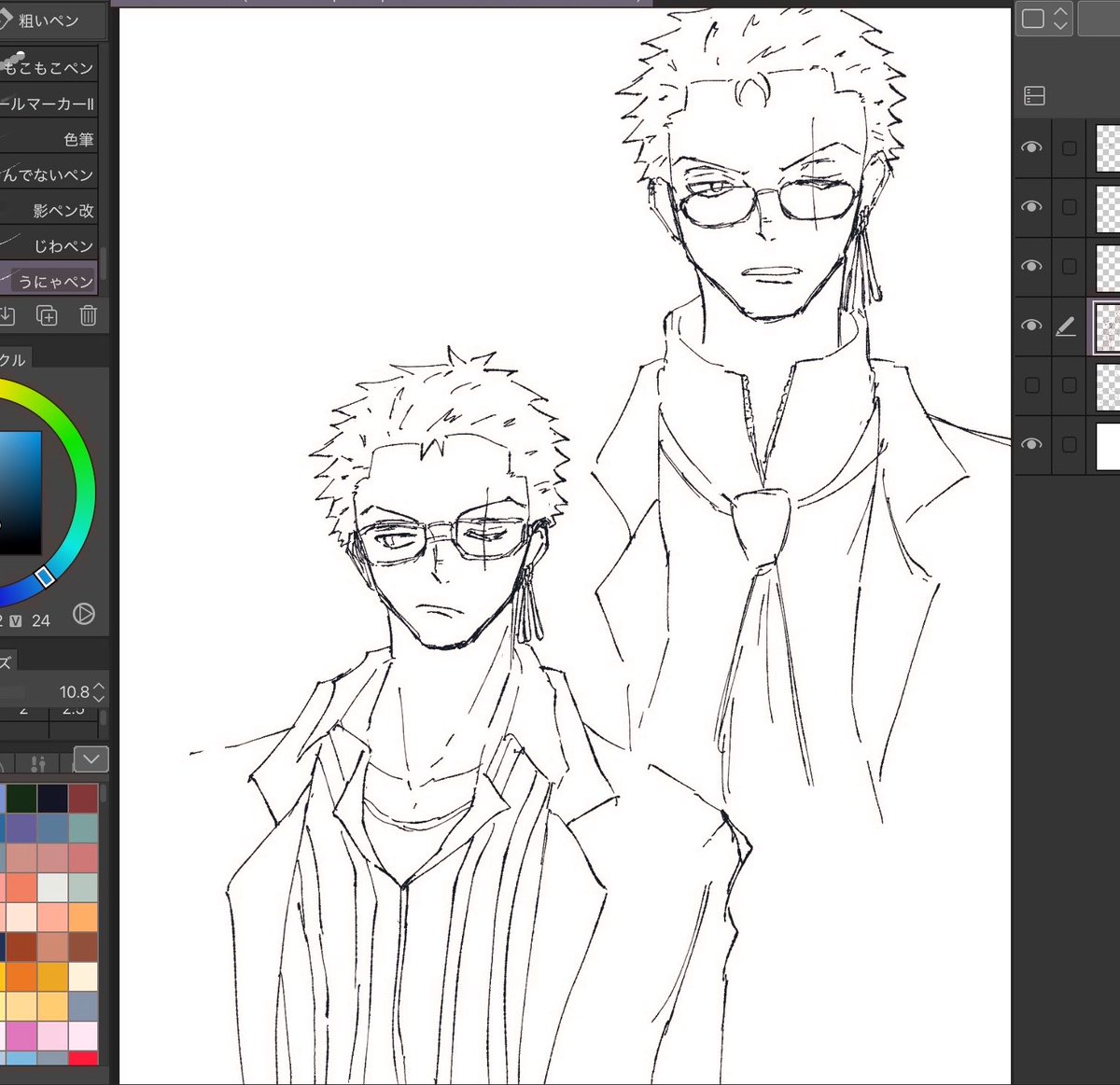Click the color set sliders icon
Image resolution: width=1120 pixels, height=1085 pixels.
[x=38, y=764]
